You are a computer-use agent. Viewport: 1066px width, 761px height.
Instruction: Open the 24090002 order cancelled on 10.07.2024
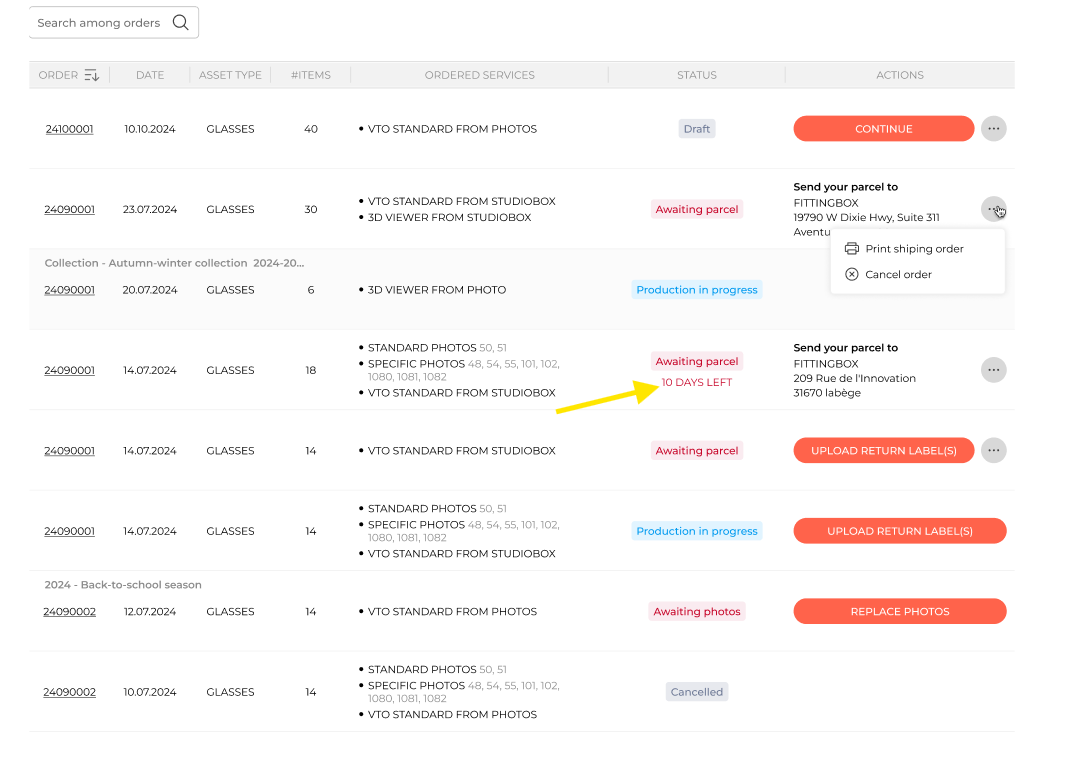(69, 691)
